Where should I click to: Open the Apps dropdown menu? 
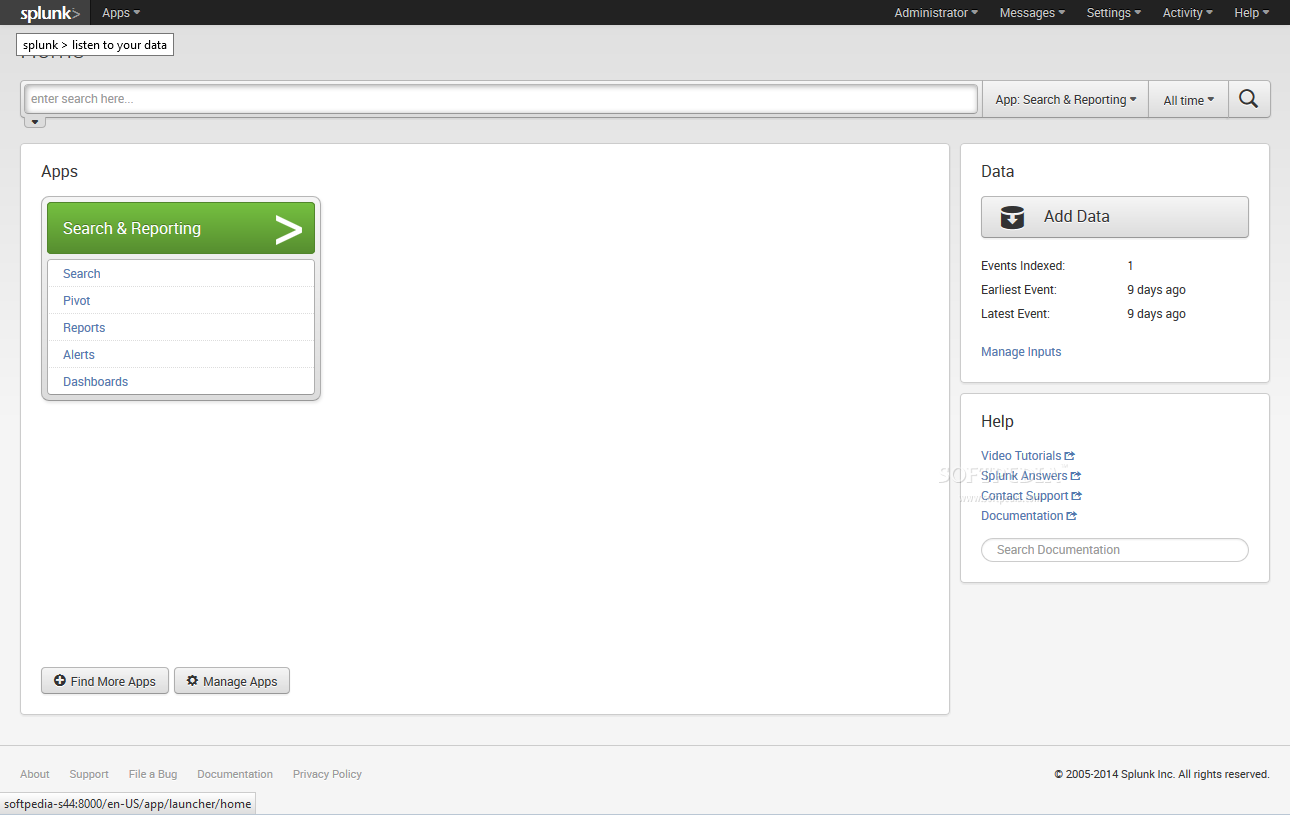pyautogui.click(x=121, y=13)
